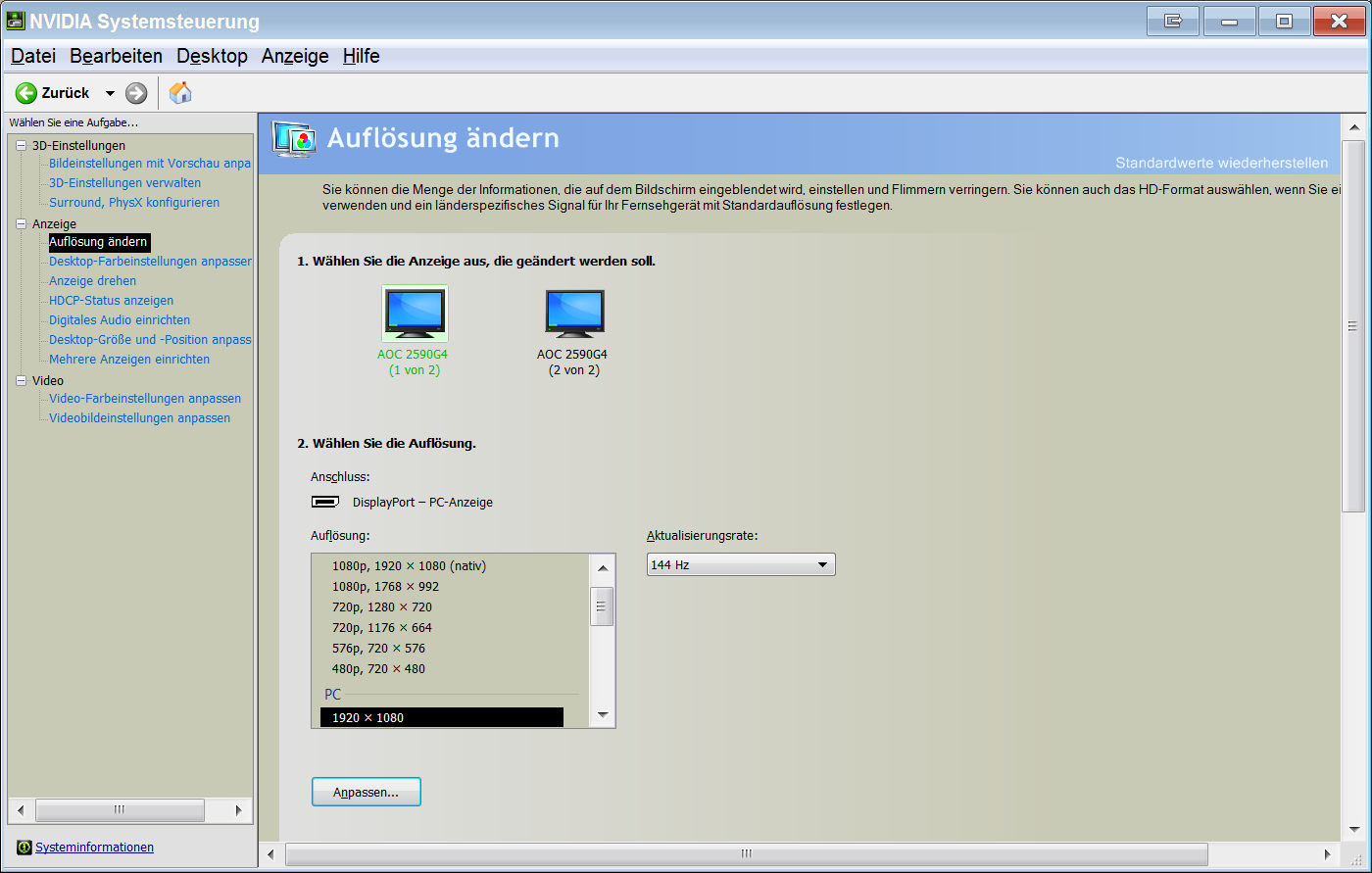The image size is (1372, 873).
Task: Click the Systeminformationen icon at bottom left
Action: [x=24, y=848]
